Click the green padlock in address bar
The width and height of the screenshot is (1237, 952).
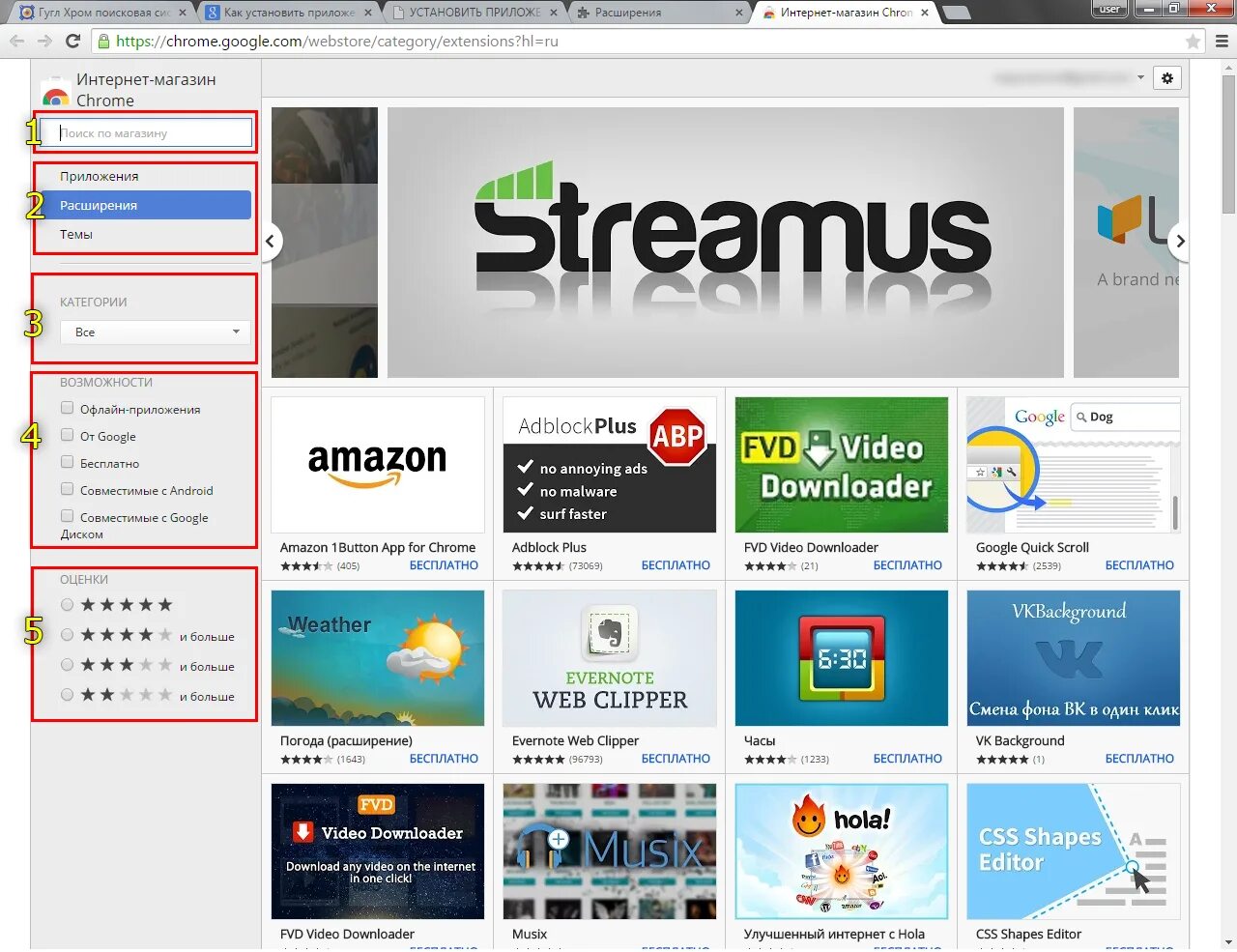[104, 42]
